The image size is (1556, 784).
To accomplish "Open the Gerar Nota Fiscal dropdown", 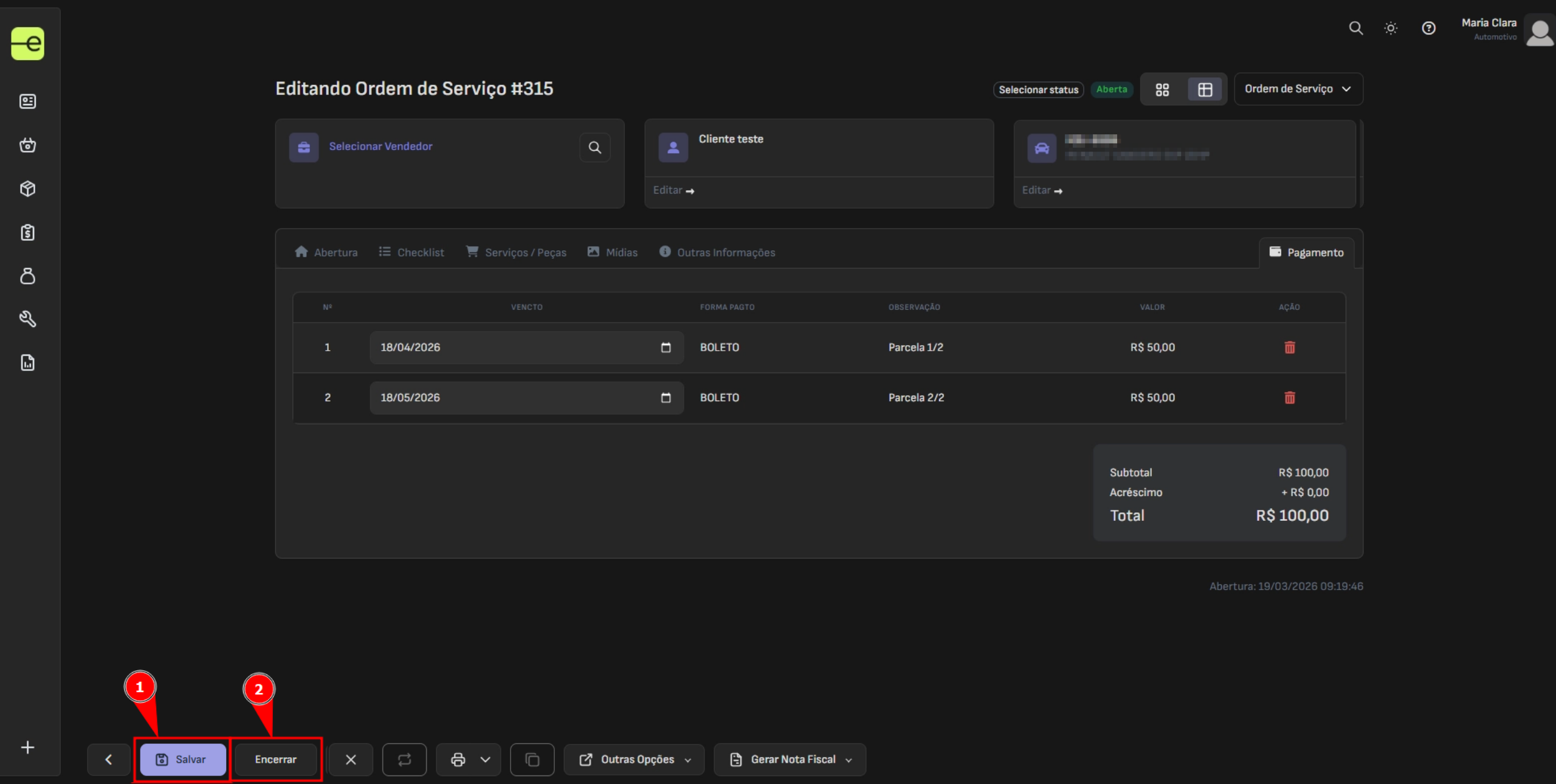I will [x=790, y=759].
